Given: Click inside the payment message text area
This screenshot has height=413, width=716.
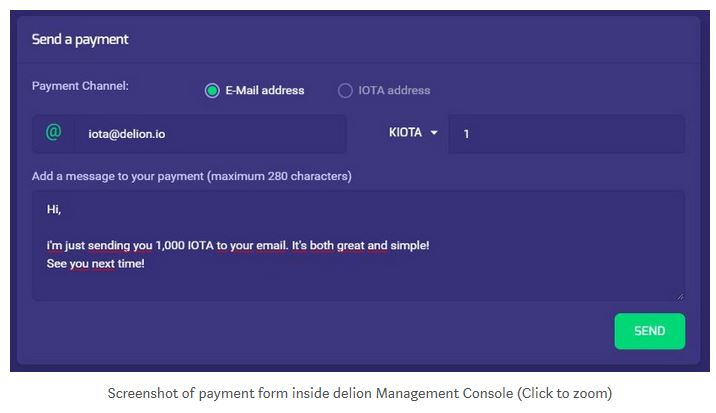Looking at the screenshot, I should pos(358,246).
